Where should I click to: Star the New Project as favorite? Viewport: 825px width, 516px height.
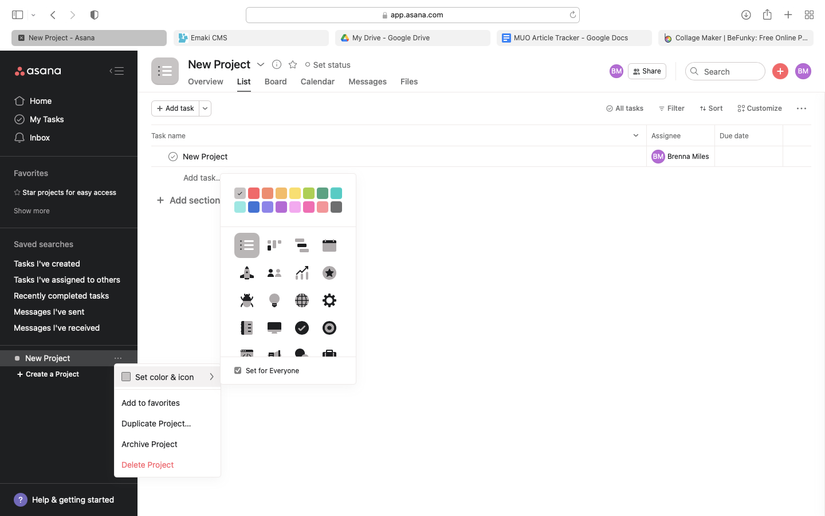(293, 65)
